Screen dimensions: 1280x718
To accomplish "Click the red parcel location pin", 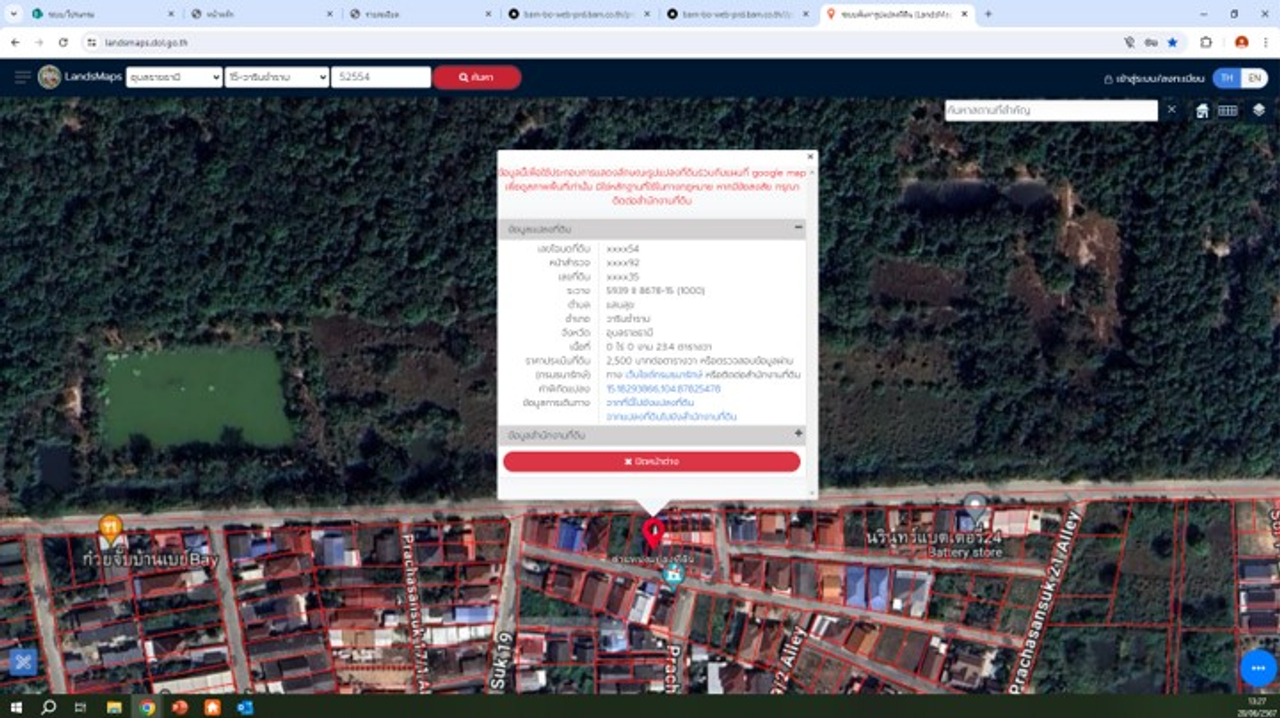I will tap(653, 533).
